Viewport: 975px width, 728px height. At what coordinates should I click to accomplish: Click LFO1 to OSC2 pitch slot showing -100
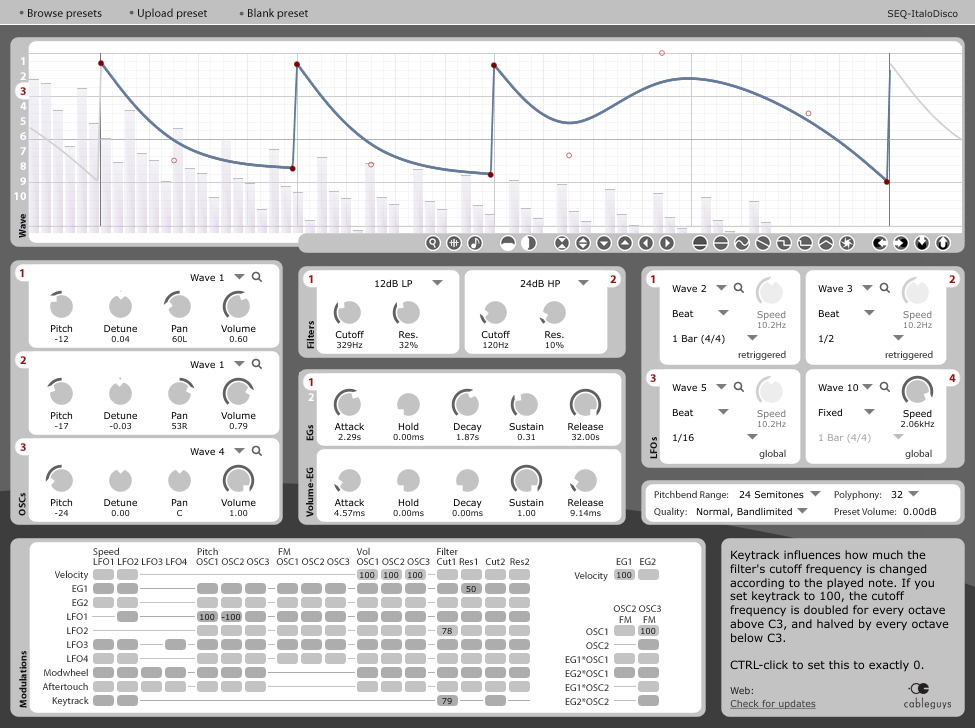[231, 617]
